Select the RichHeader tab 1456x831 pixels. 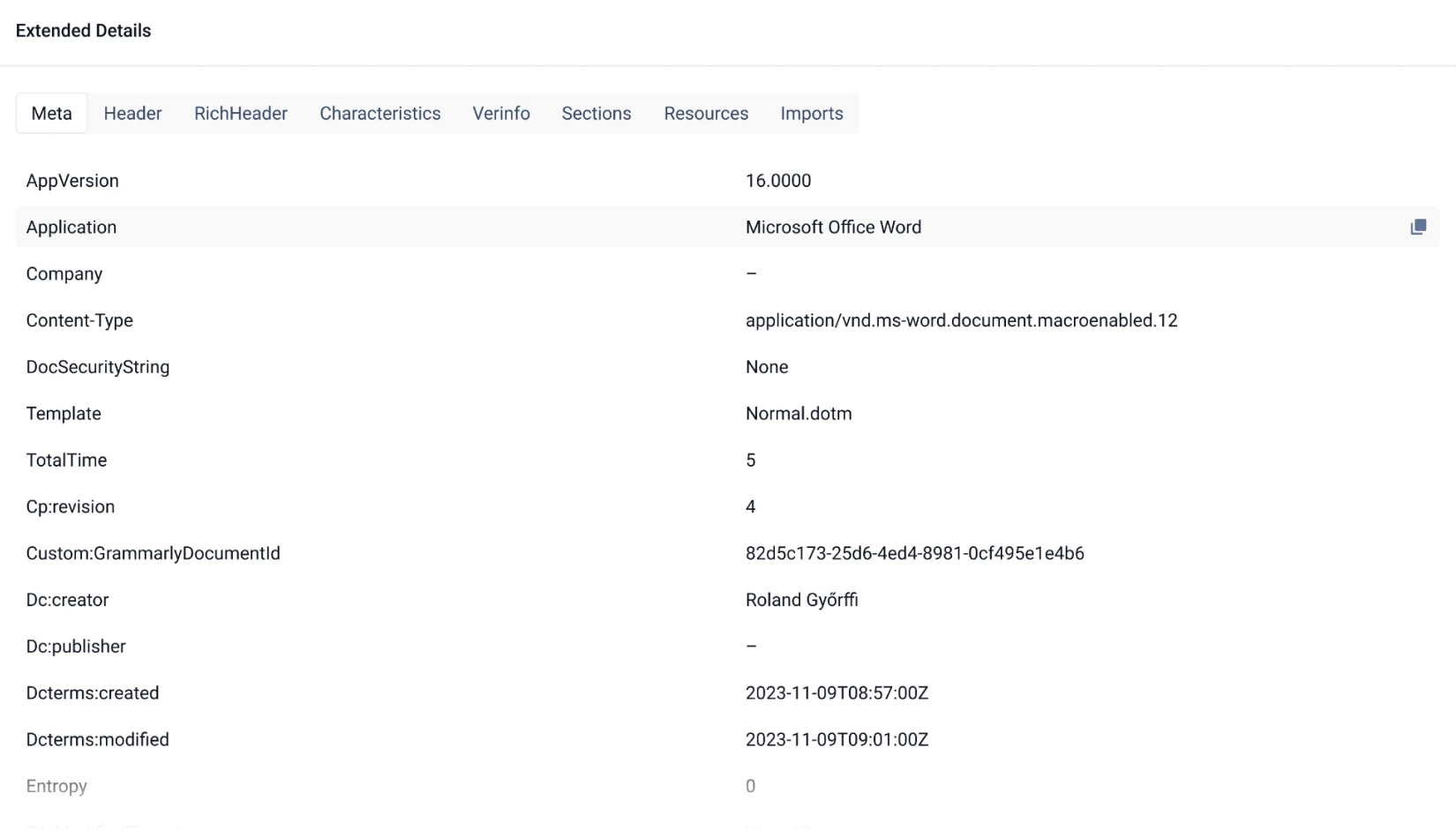tap(240, 114)
